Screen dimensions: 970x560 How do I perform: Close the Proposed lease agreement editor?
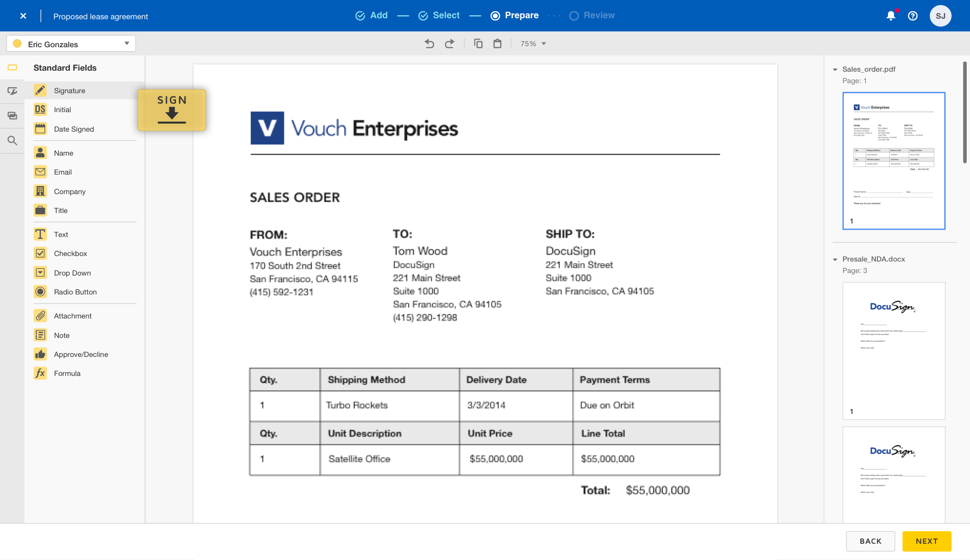click(23, 16)
